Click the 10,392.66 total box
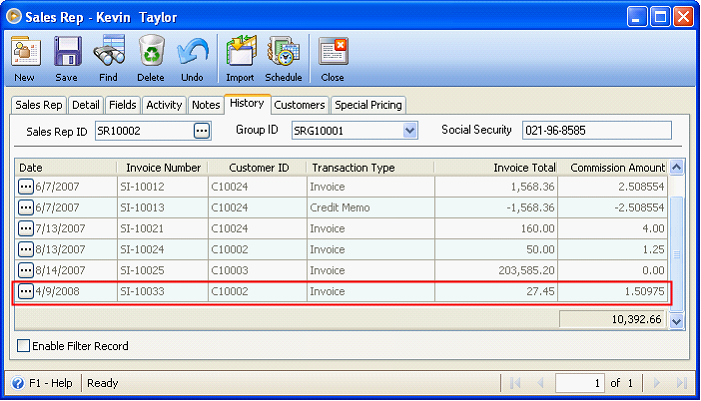This screenshot has height=401, width=701. click(x=612, y=319)
